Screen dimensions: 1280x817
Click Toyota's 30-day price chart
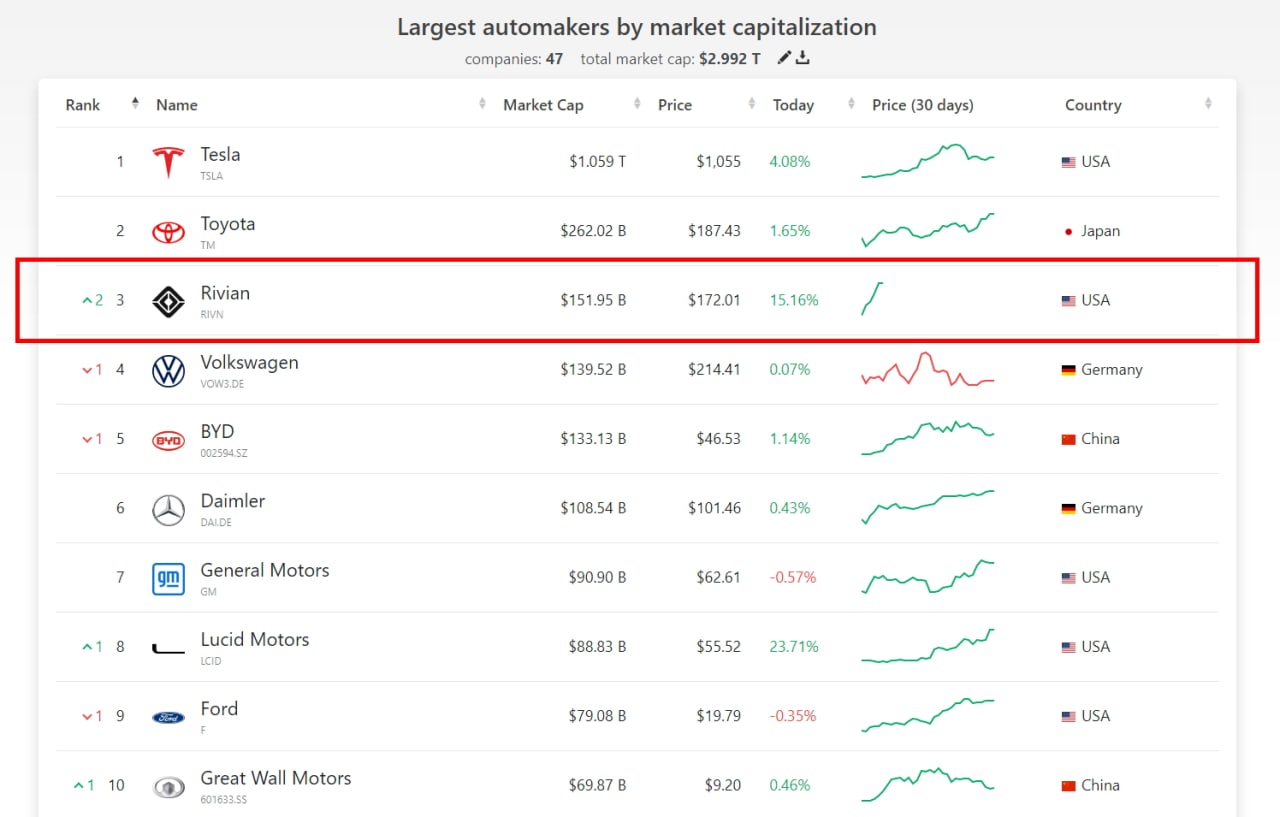click(928, 230)
